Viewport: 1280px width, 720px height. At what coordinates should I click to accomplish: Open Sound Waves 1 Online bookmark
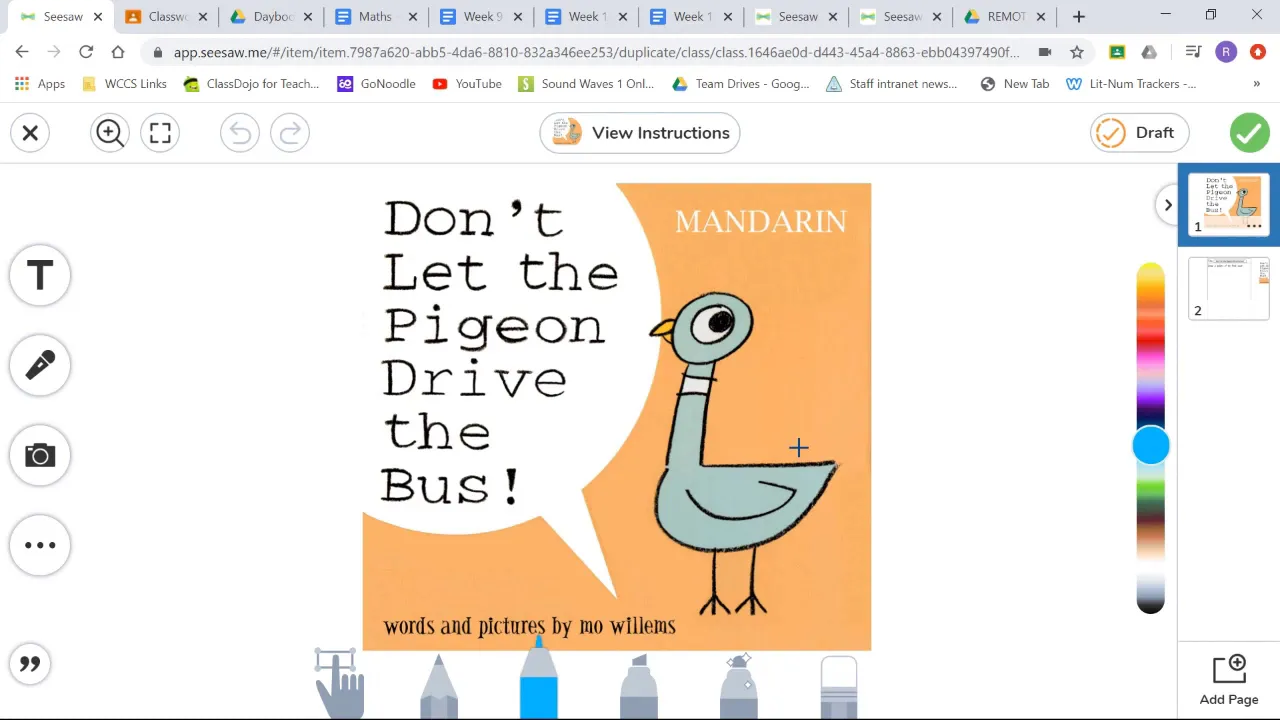(586, 84)
